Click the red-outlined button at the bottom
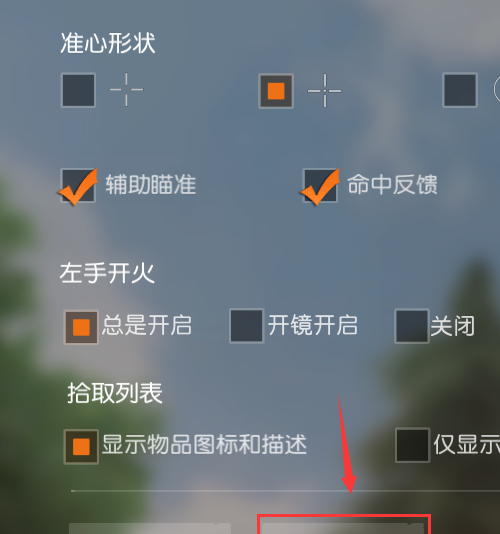Viewport: 500px width, 534px height. click(344, 524)
